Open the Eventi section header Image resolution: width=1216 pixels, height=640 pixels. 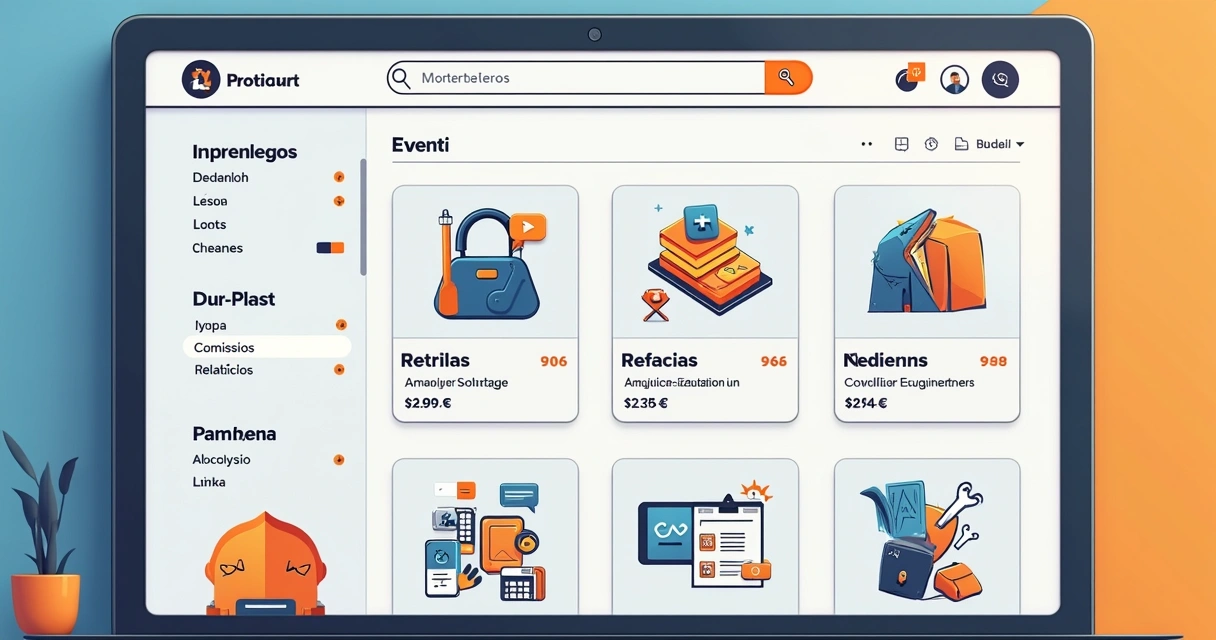pos(420,144)
